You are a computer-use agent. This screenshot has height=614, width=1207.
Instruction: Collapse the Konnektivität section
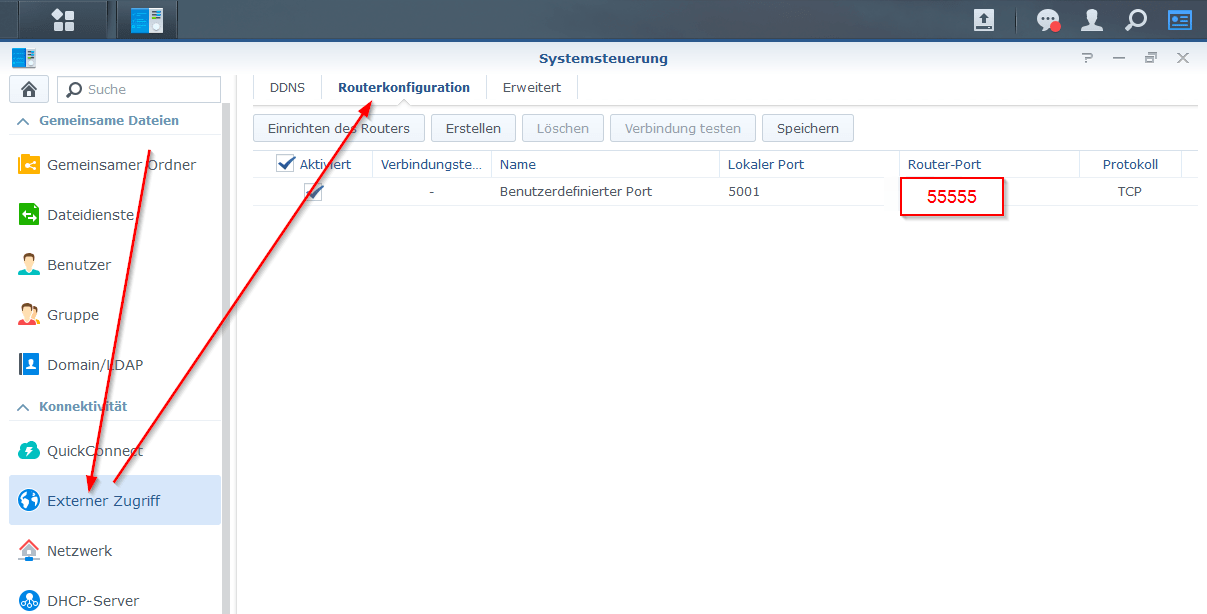click(22, 407)
